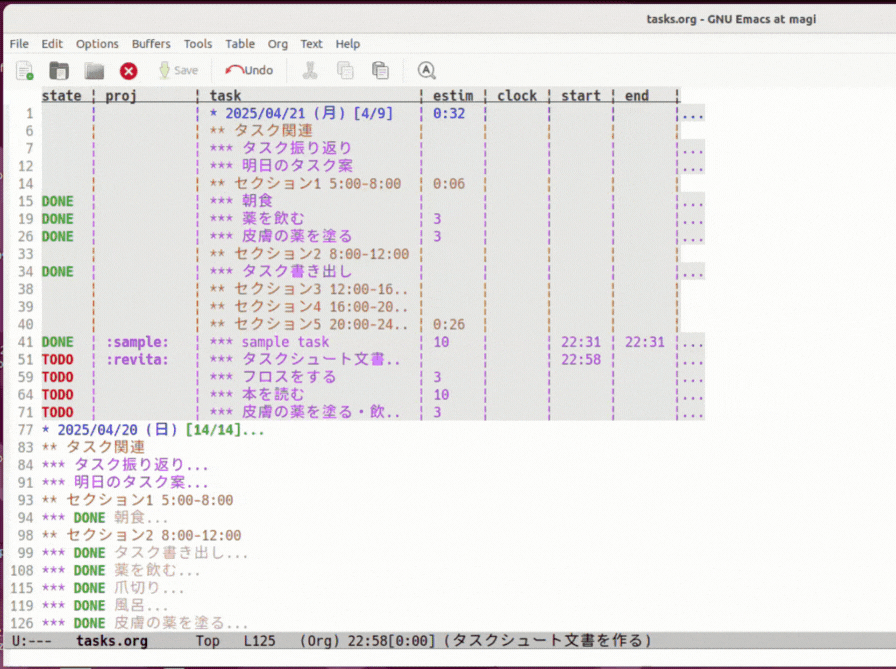Viewport: 896px width, 669px height.
Task: Open search with the magnifier toolbar icon
Action: [425, 70]
